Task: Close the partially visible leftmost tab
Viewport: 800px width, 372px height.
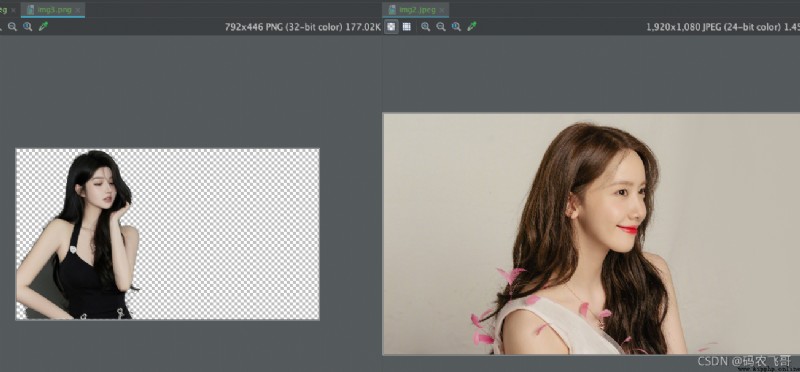Action: (x=13, y=10)
